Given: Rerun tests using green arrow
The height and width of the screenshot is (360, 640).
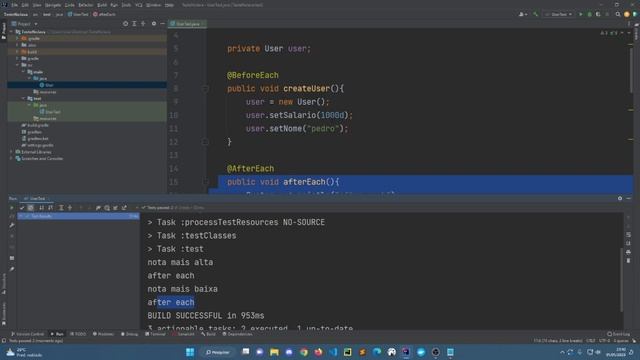Looking at the screenshot, I should pyautogui.click(x=11, y=208).
